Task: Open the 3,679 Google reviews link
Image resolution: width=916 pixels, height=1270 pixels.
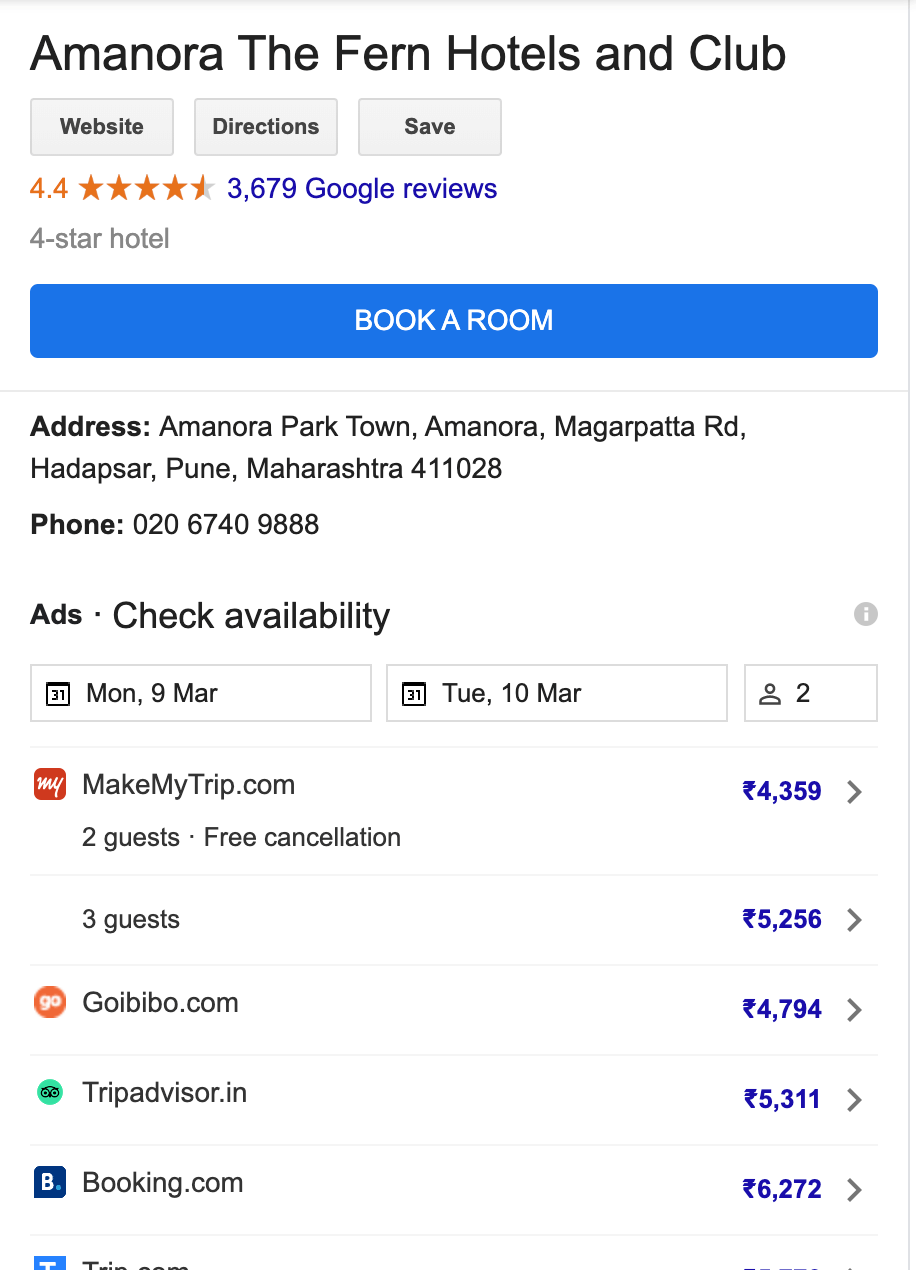Action: pos(362,189)
